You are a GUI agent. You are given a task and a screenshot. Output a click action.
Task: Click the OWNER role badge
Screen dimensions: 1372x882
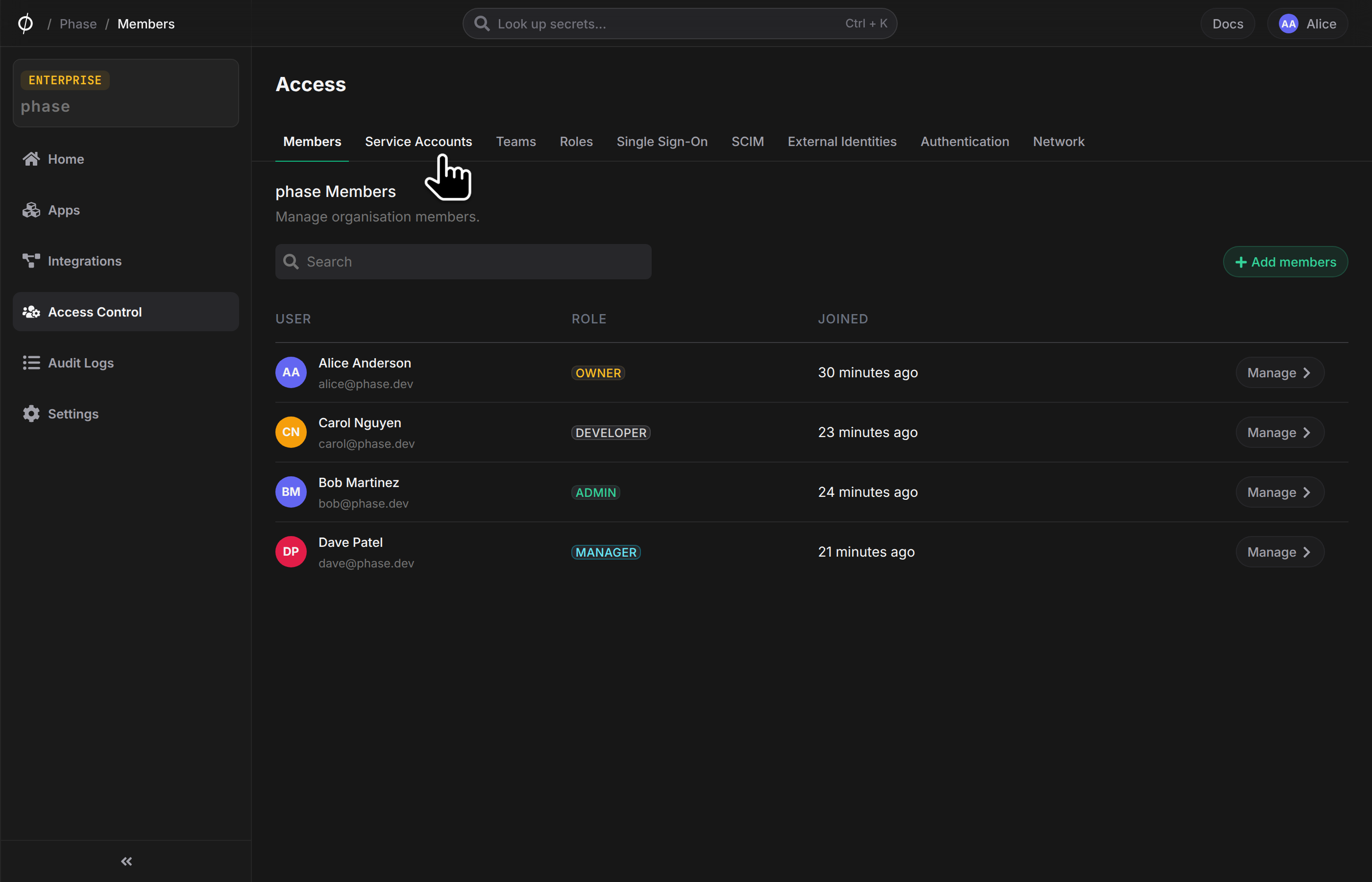point(598,373)
